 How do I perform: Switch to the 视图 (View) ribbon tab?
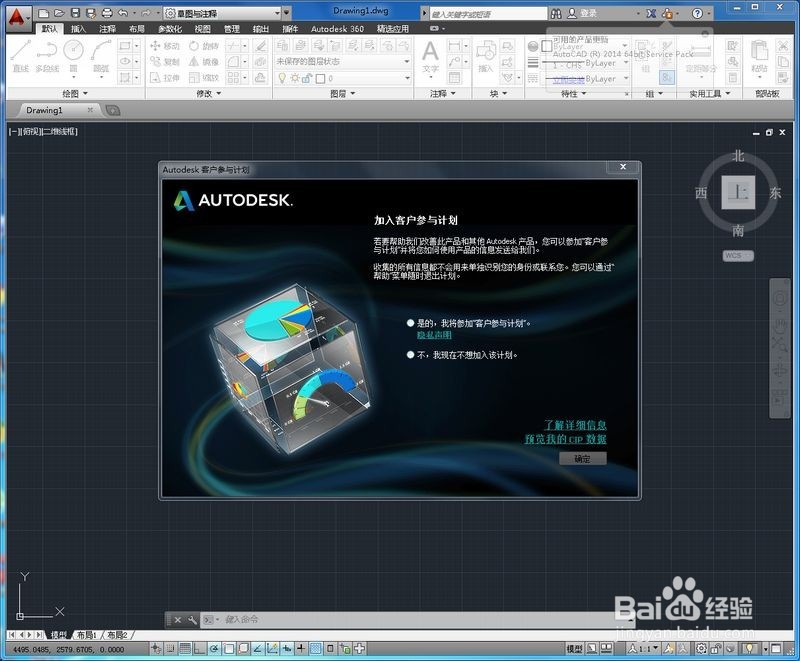[x=202, y=29]
